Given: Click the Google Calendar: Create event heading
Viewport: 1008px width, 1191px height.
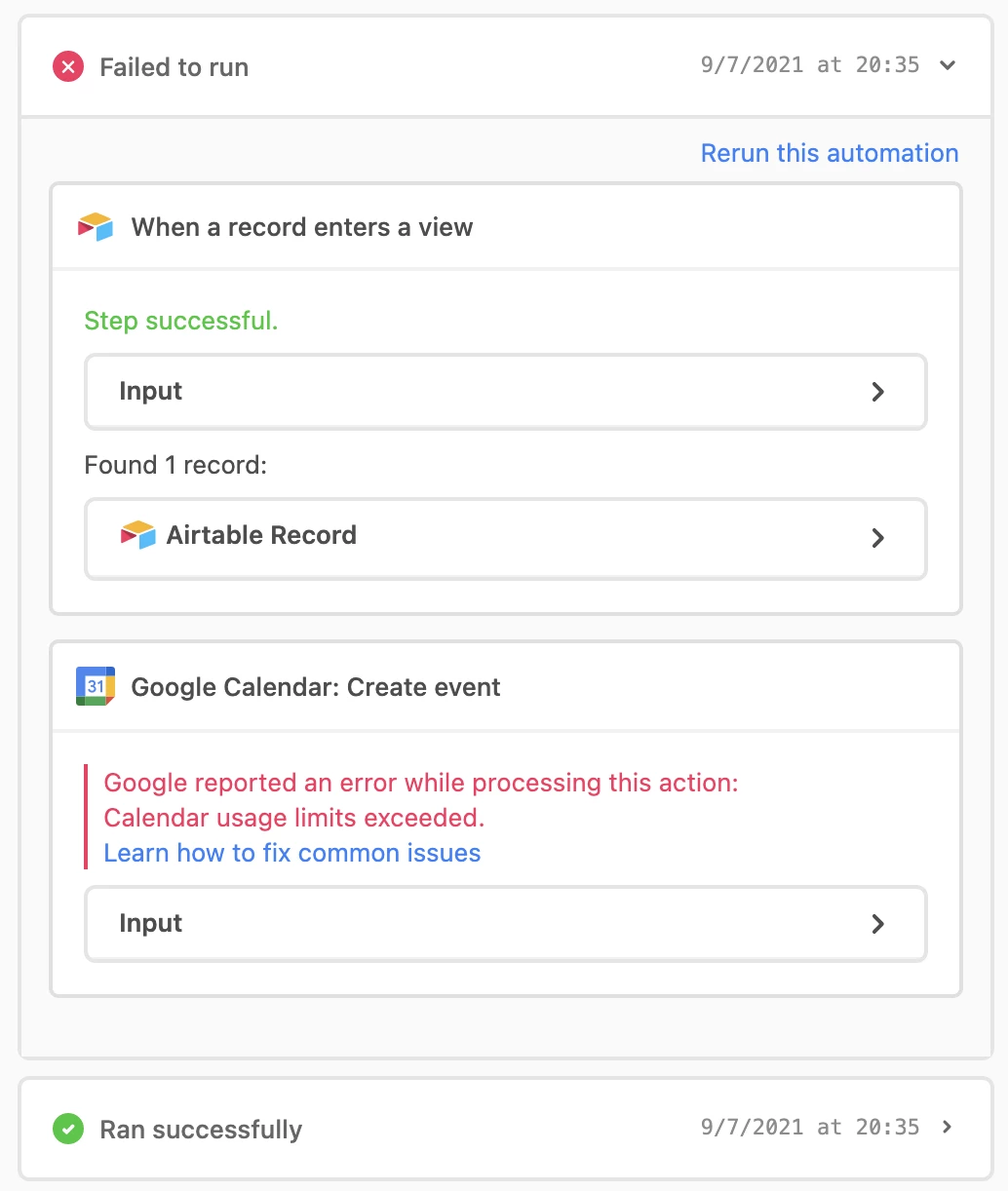Looking at the screenshot, I should [316, 687].
